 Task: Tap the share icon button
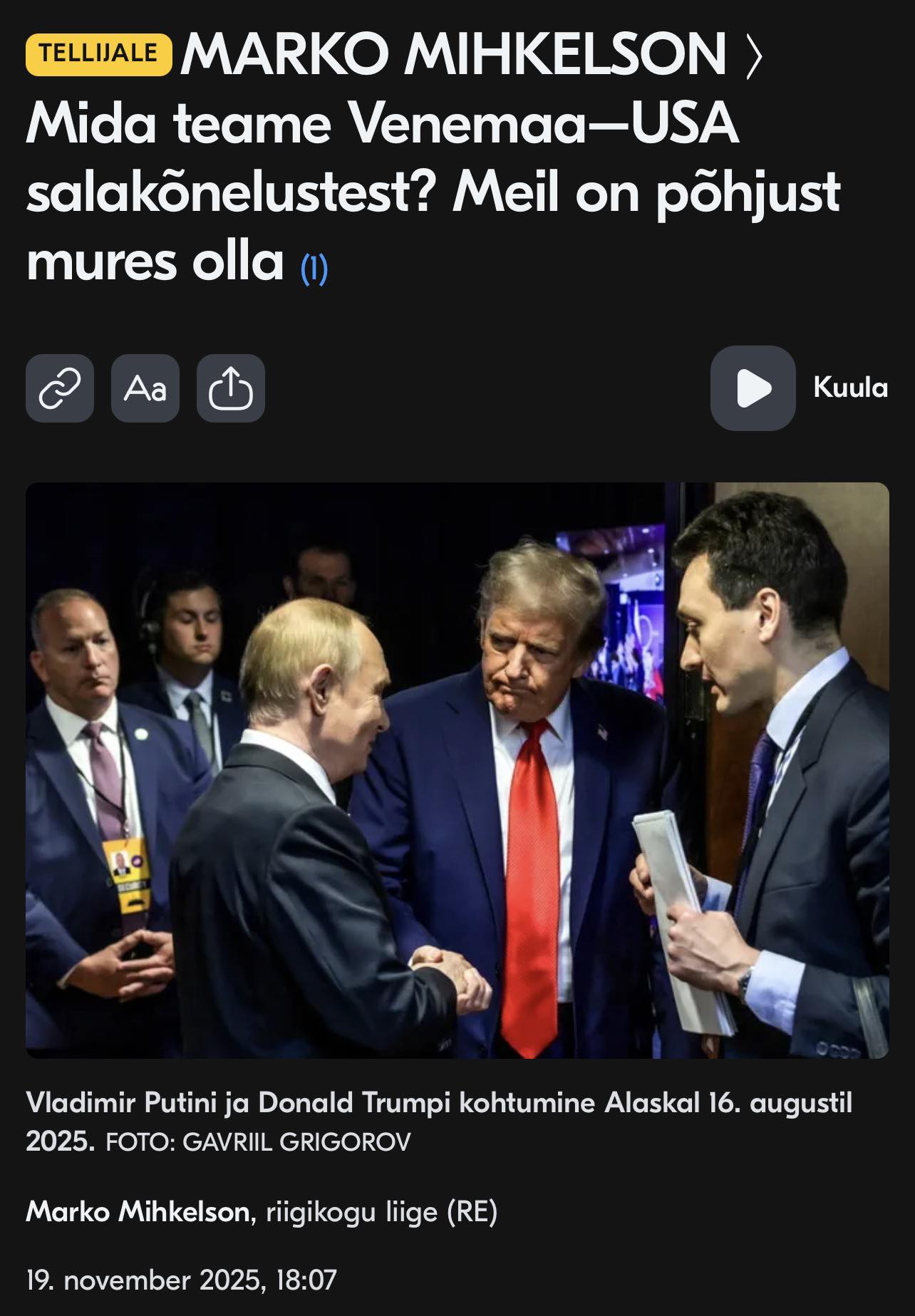pos(231,388)
